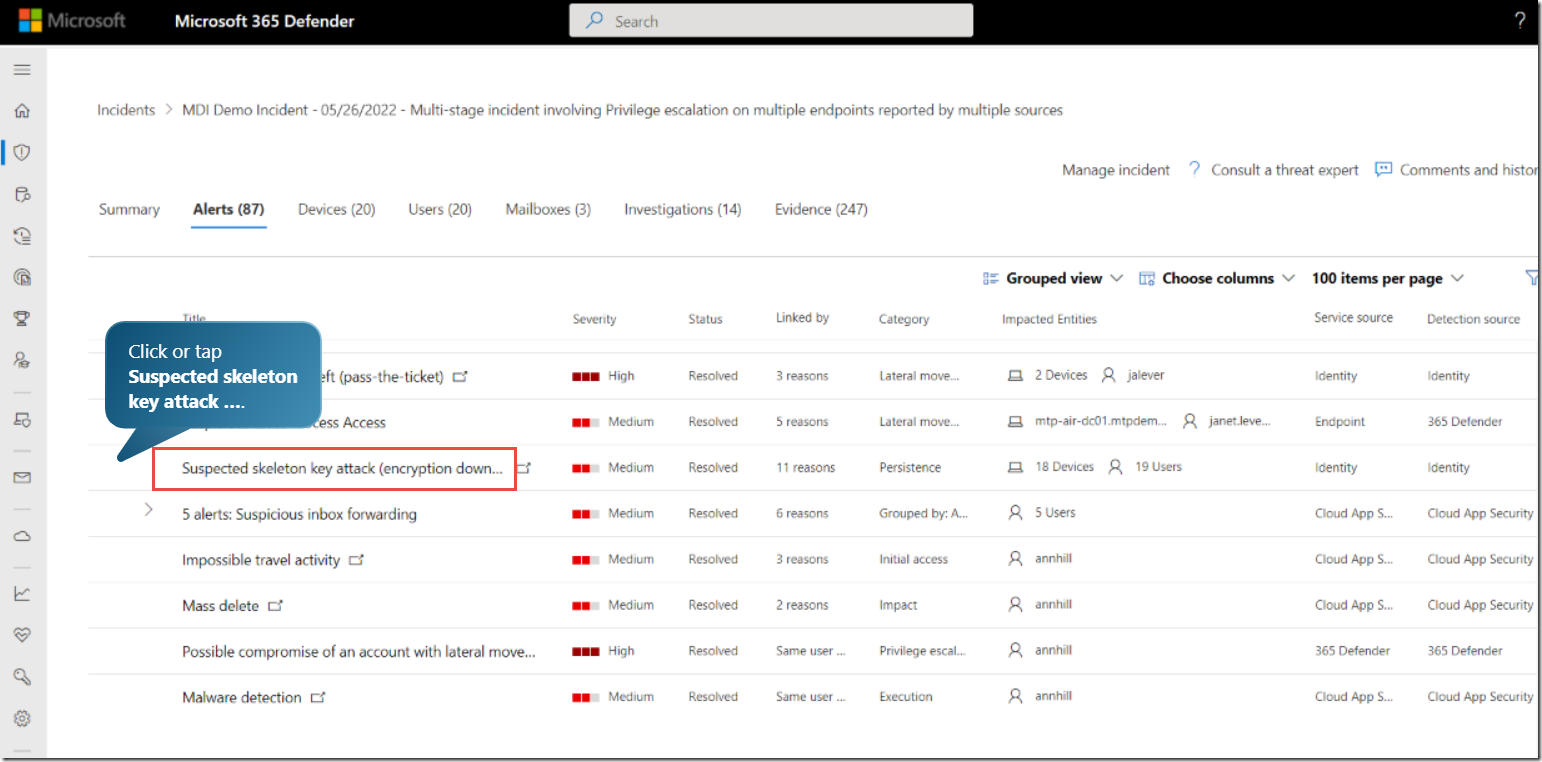Expand the 5 alerts Suspicious inbox forwarding group

[148, 510]
